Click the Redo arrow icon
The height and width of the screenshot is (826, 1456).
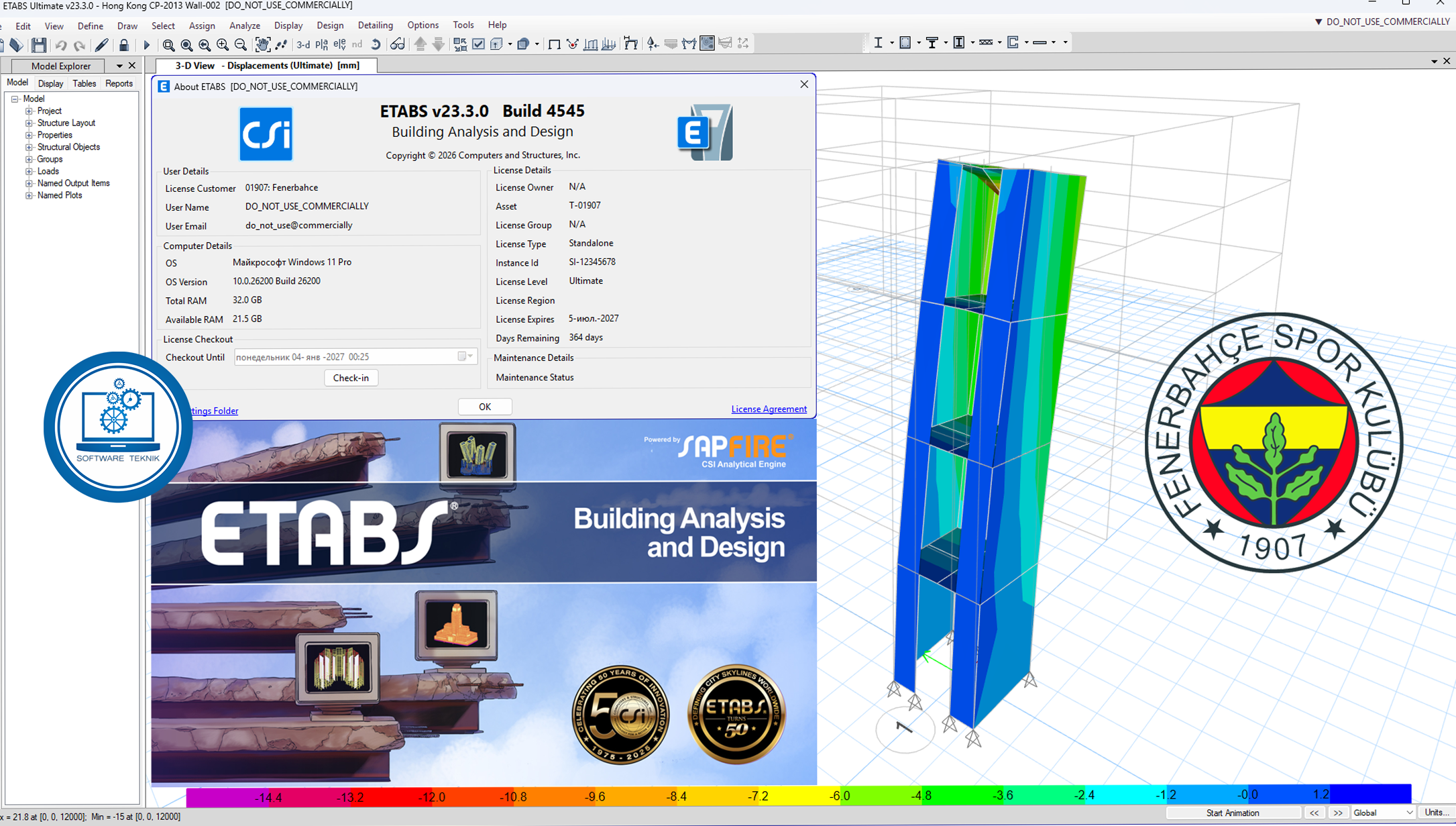pos(79,45)
